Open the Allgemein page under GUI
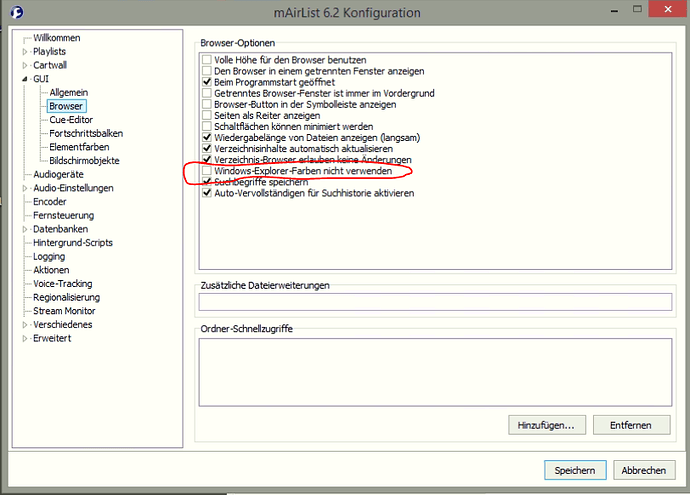Screen dimensions: 690x495 coord(69,92)
